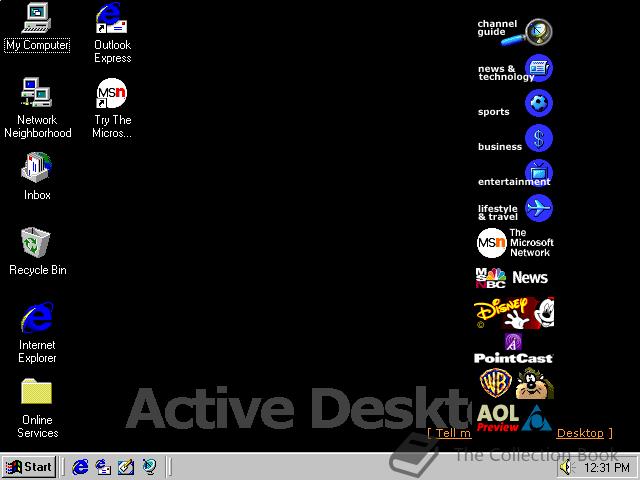Open the news & technology channel

click(514, 69)
